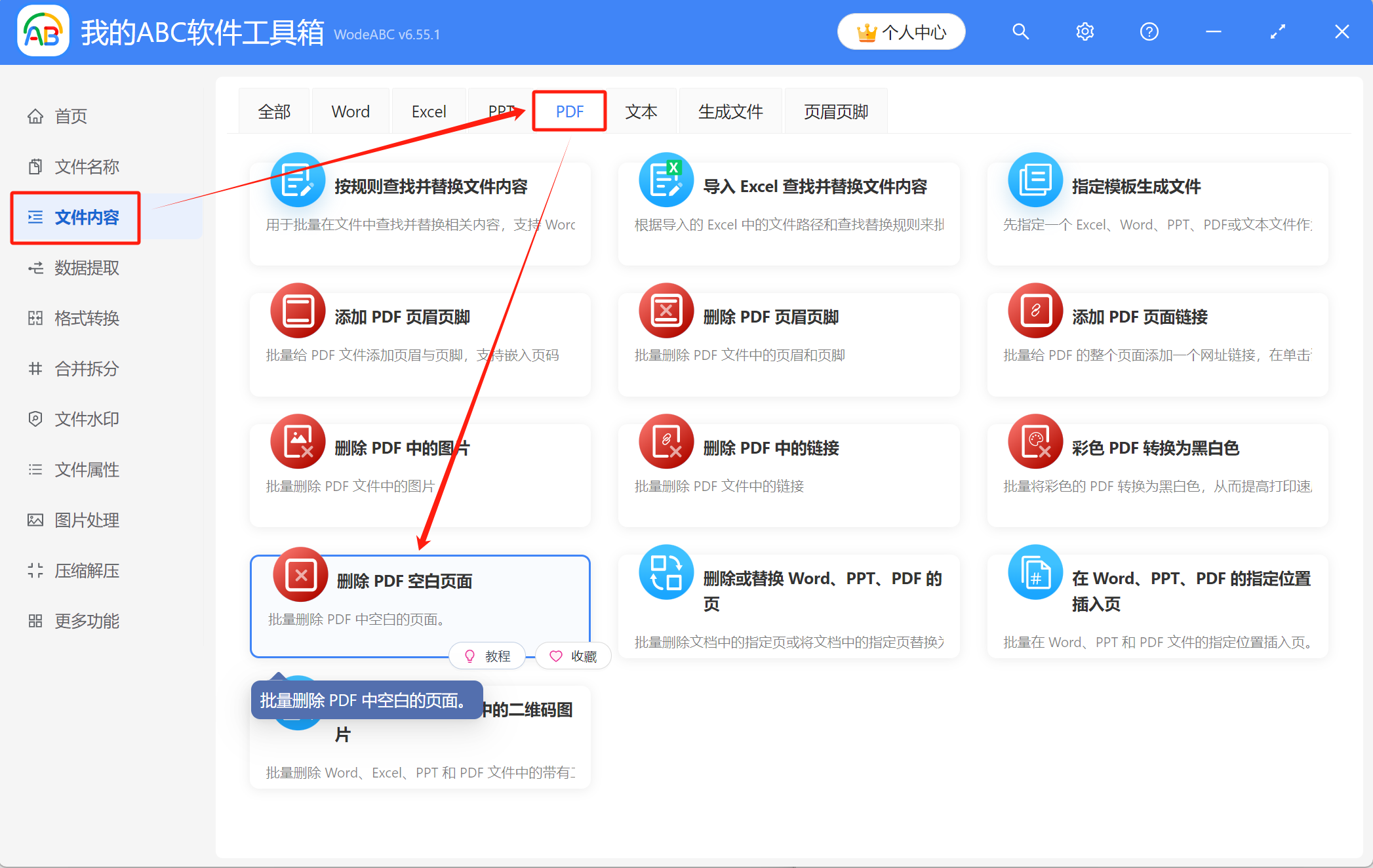
Task: Toggle 收藏 favorite on 删除 PDF 空白页面
Action: (573, 656)
